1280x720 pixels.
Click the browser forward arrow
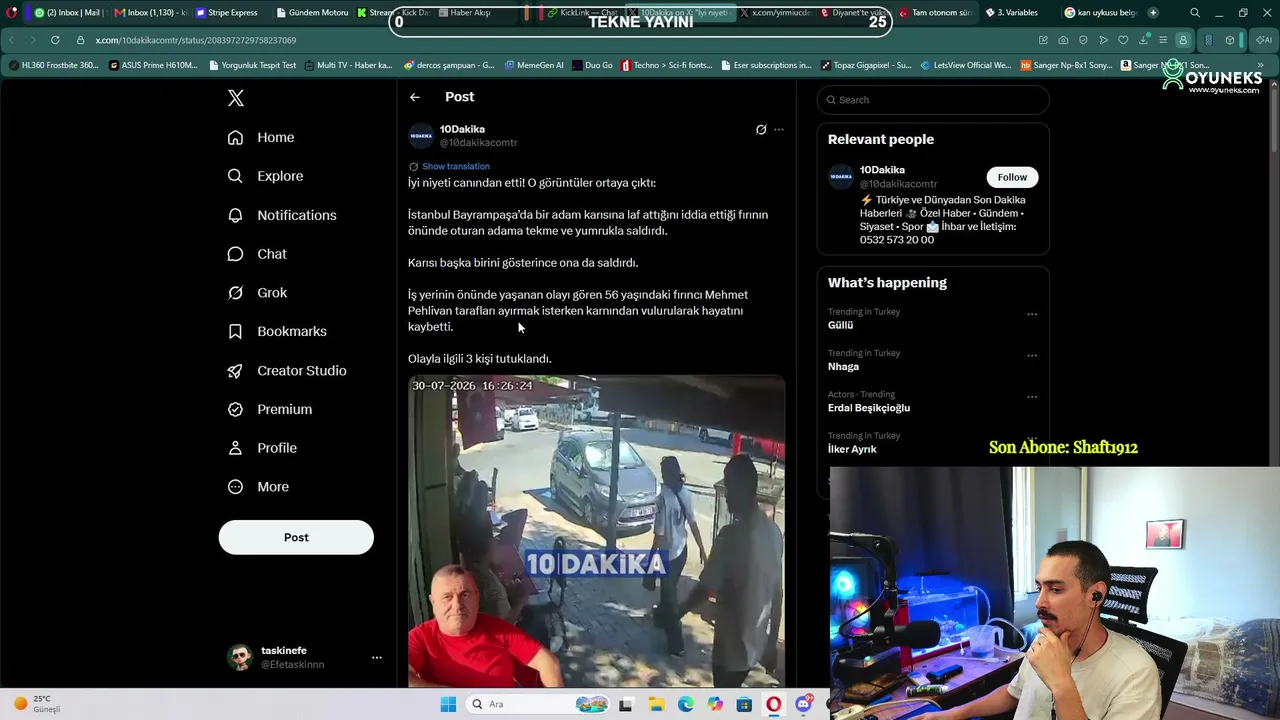click(x=32, y=40)
